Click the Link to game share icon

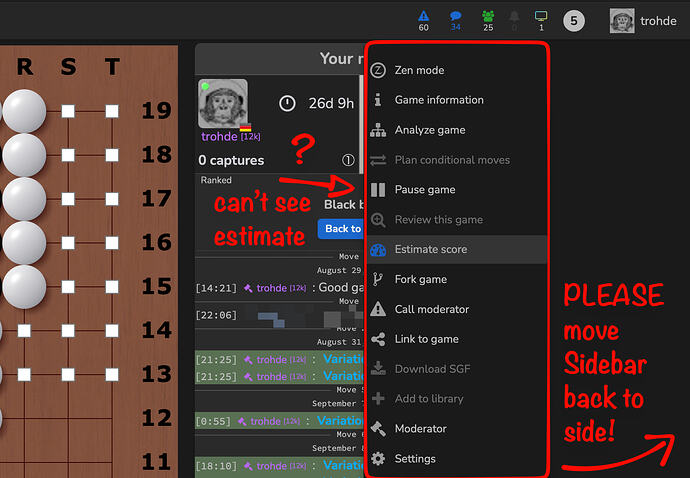pos(378,339)
